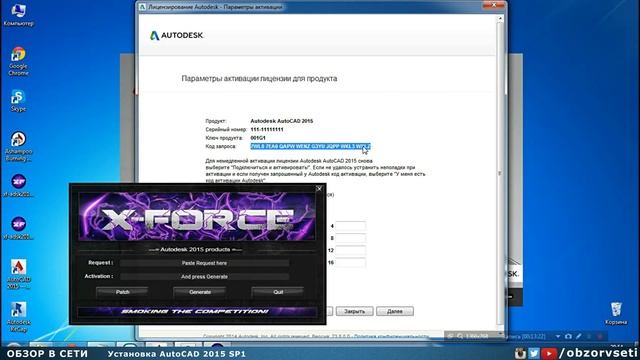Click activation code field number 16

(x=351, y=262)
